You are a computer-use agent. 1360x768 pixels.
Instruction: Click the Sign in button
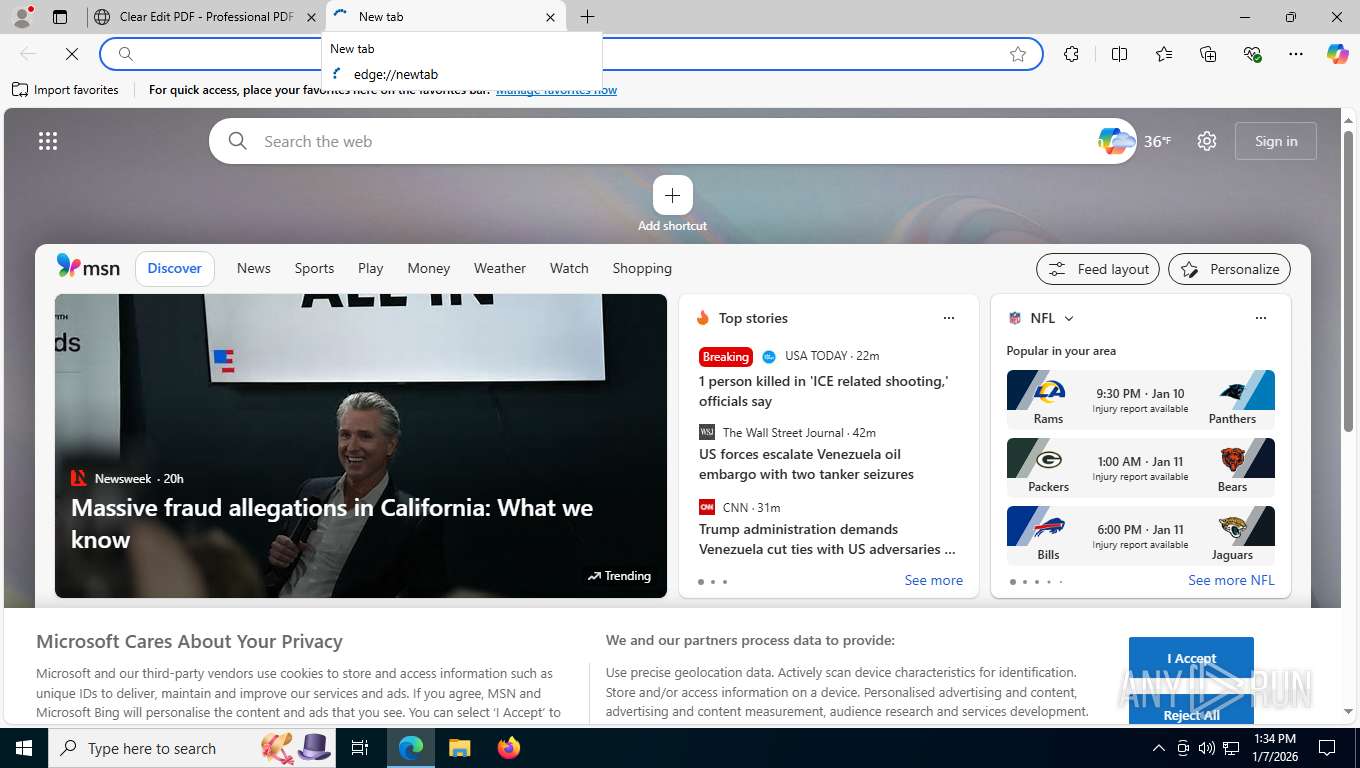pos(1276,141)
